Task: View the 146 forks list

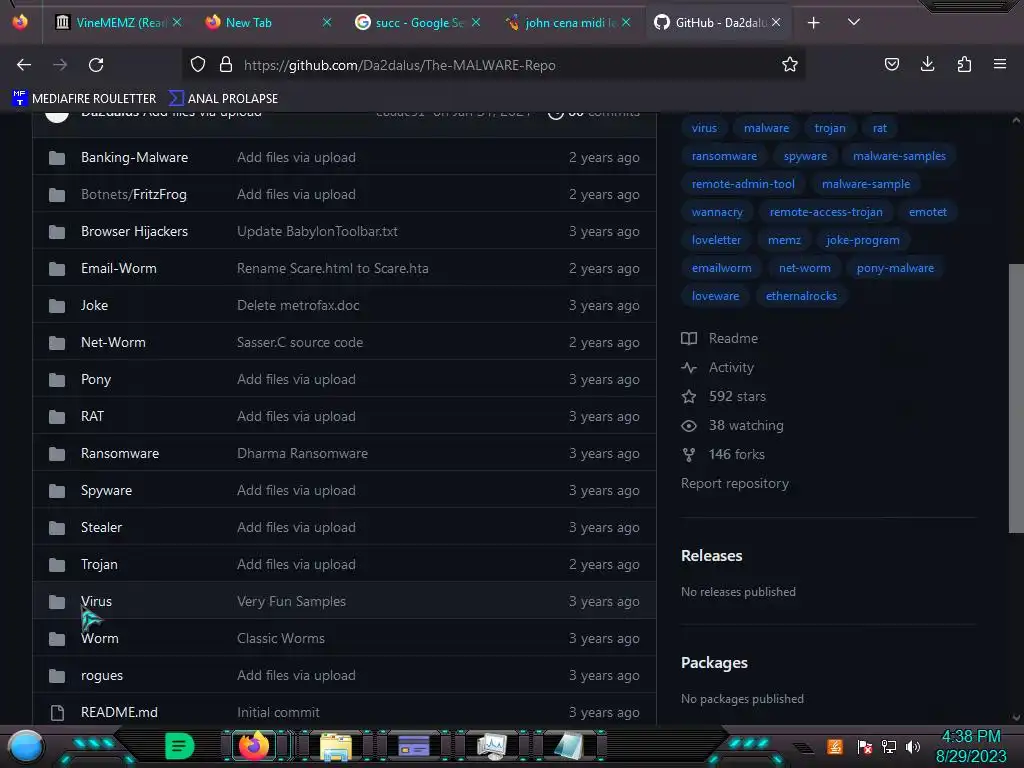Action: 723,455
